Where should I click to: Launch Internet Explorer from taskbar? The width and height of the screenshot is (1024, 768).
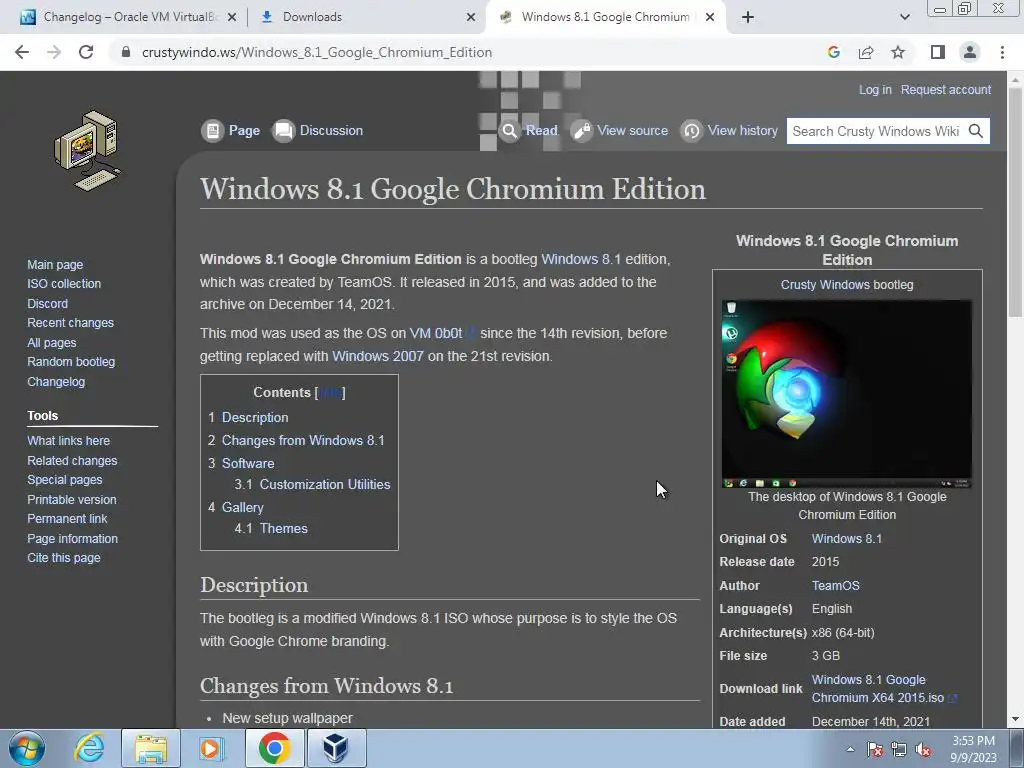click(89, 748)
